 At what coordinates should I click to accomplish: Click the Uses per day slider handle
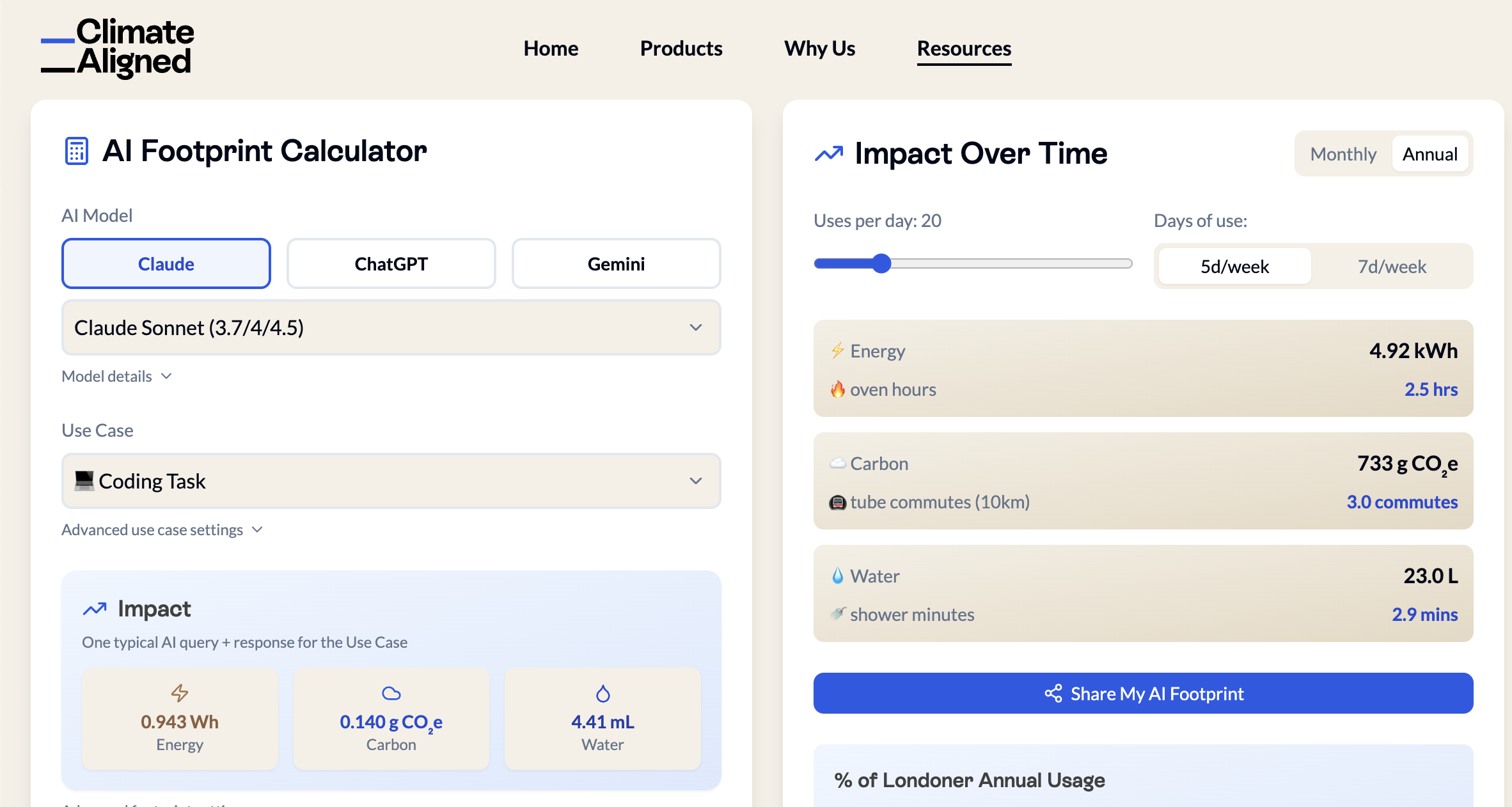click(881, 263)
